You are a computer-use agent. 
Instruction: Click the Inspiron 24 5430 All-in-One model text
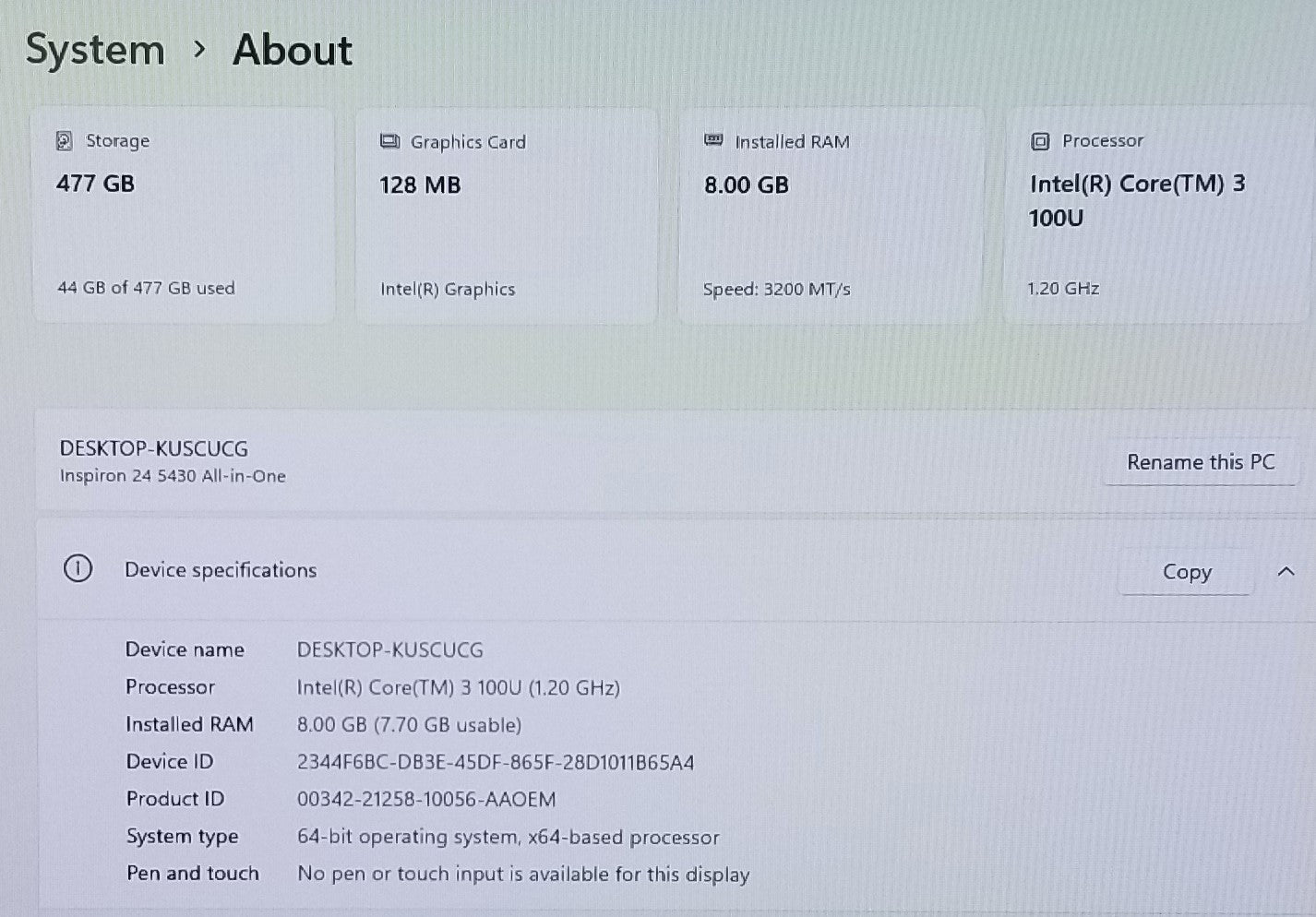(x=173, y=476)
